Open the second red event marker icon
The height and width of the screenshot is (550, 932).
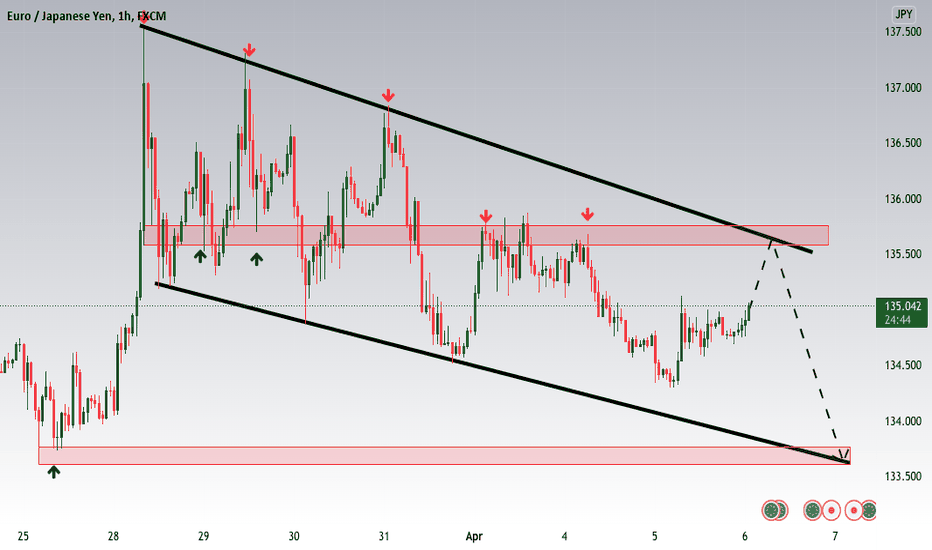[x=854, y=510]
